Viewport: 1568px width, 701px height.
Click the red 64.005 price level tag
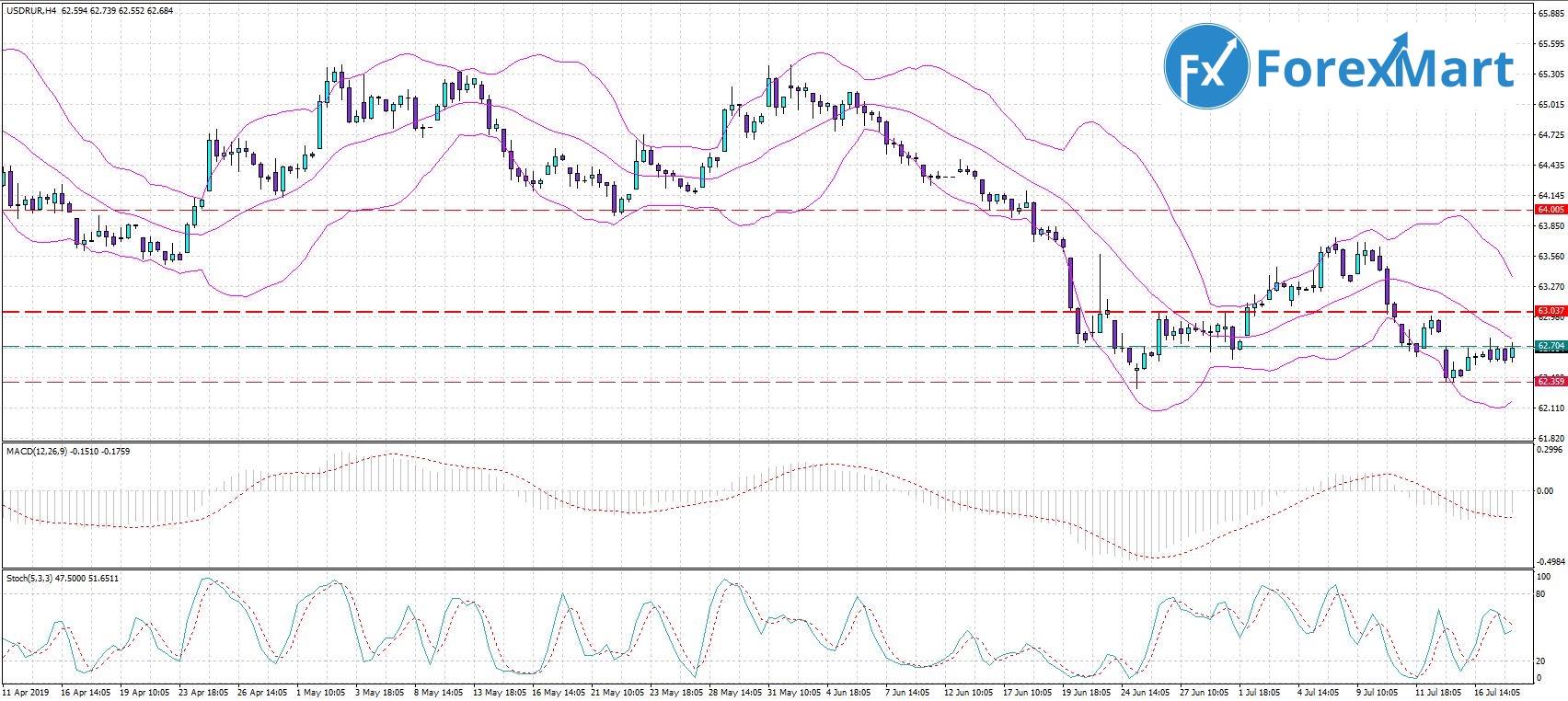1551,210
